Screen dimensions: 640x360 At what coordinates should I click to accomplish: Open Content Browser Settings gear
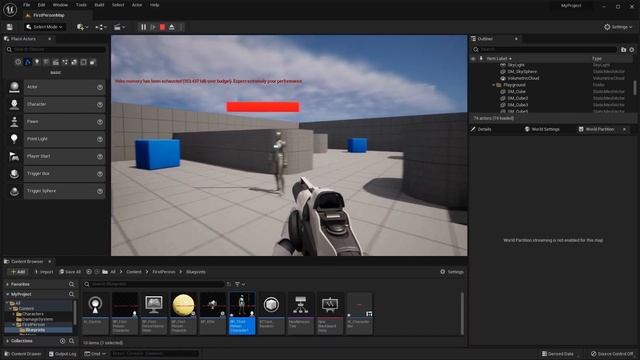coord(451,272)
